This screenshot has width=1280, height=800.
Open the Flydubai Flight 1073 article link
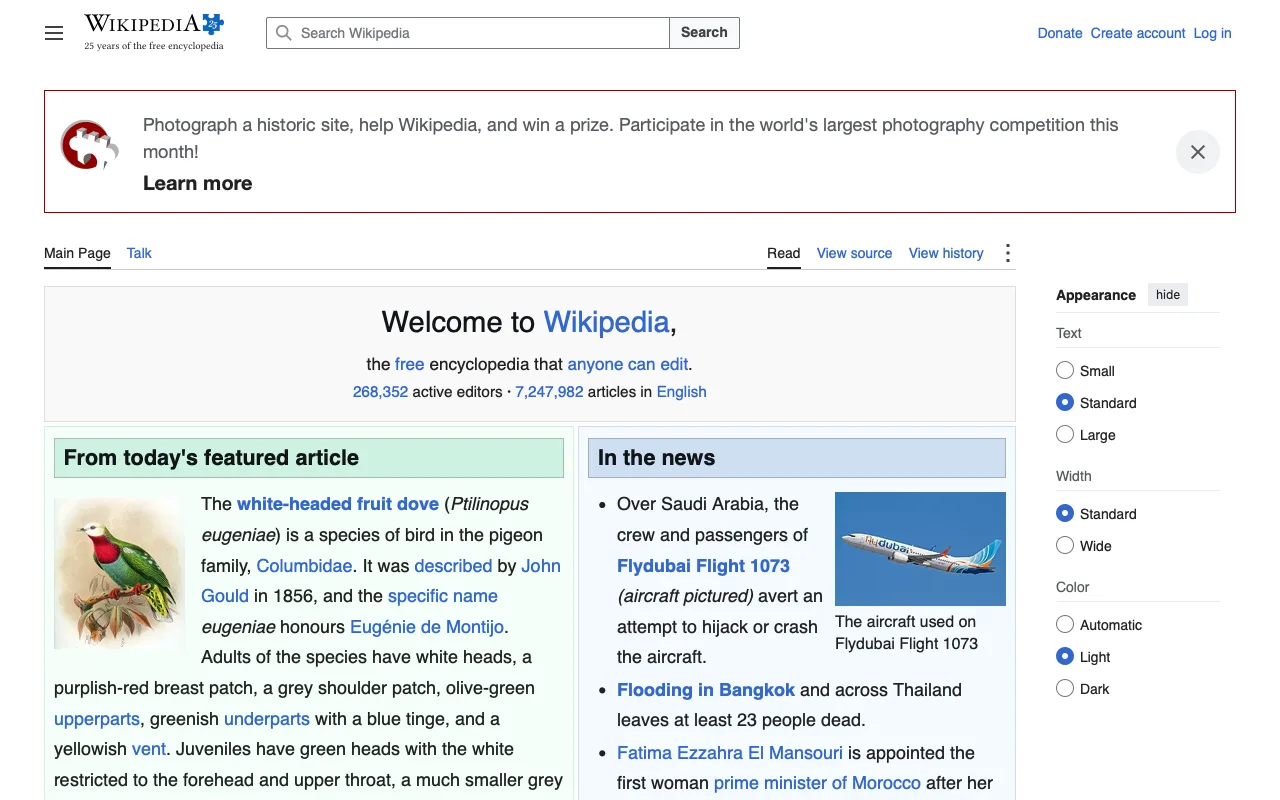pyautogui.click(x=703, y=566)
